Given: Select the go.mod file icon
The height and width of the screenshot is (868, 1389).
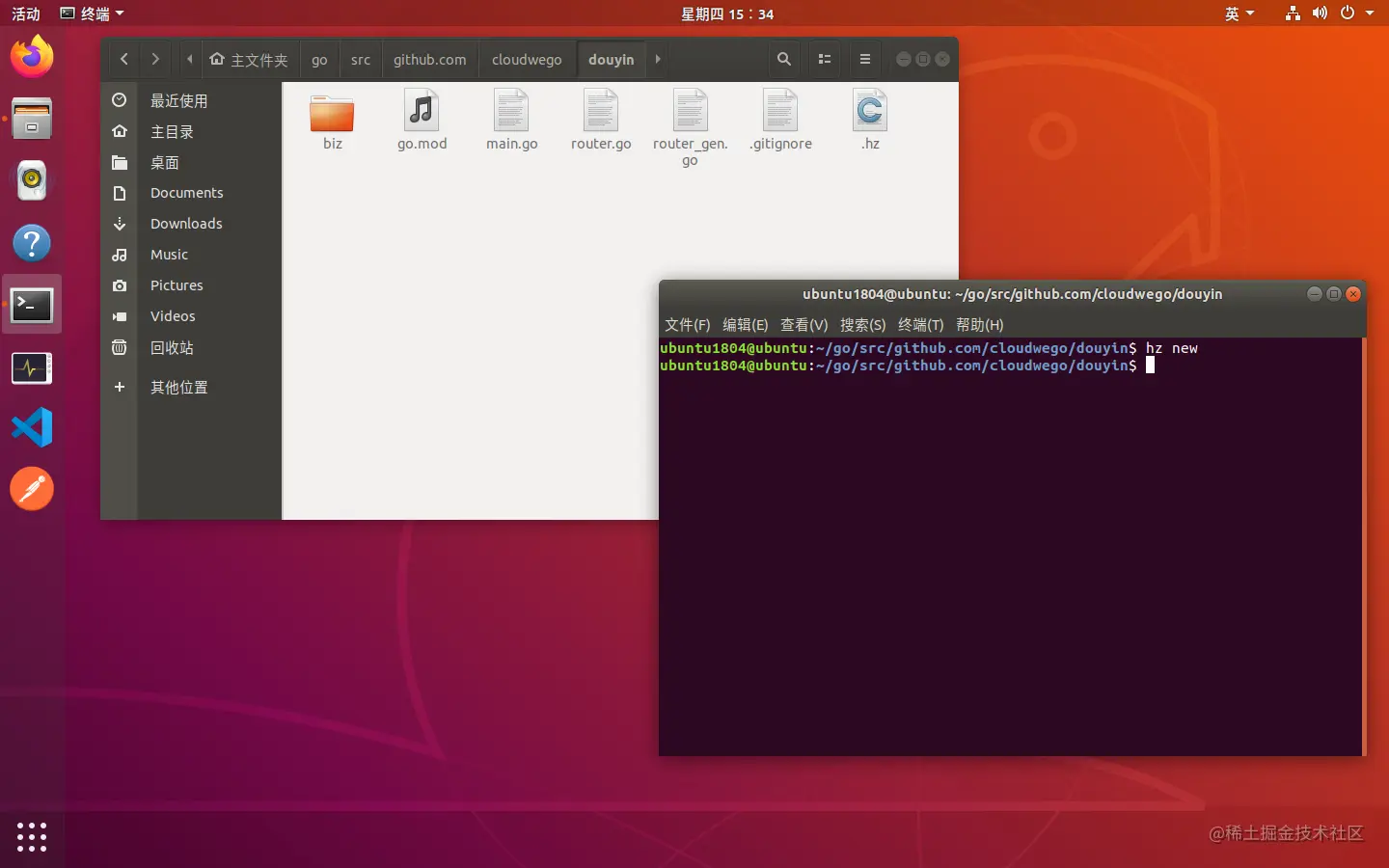Looking at the screenshot, I should [x=422, y=111].
